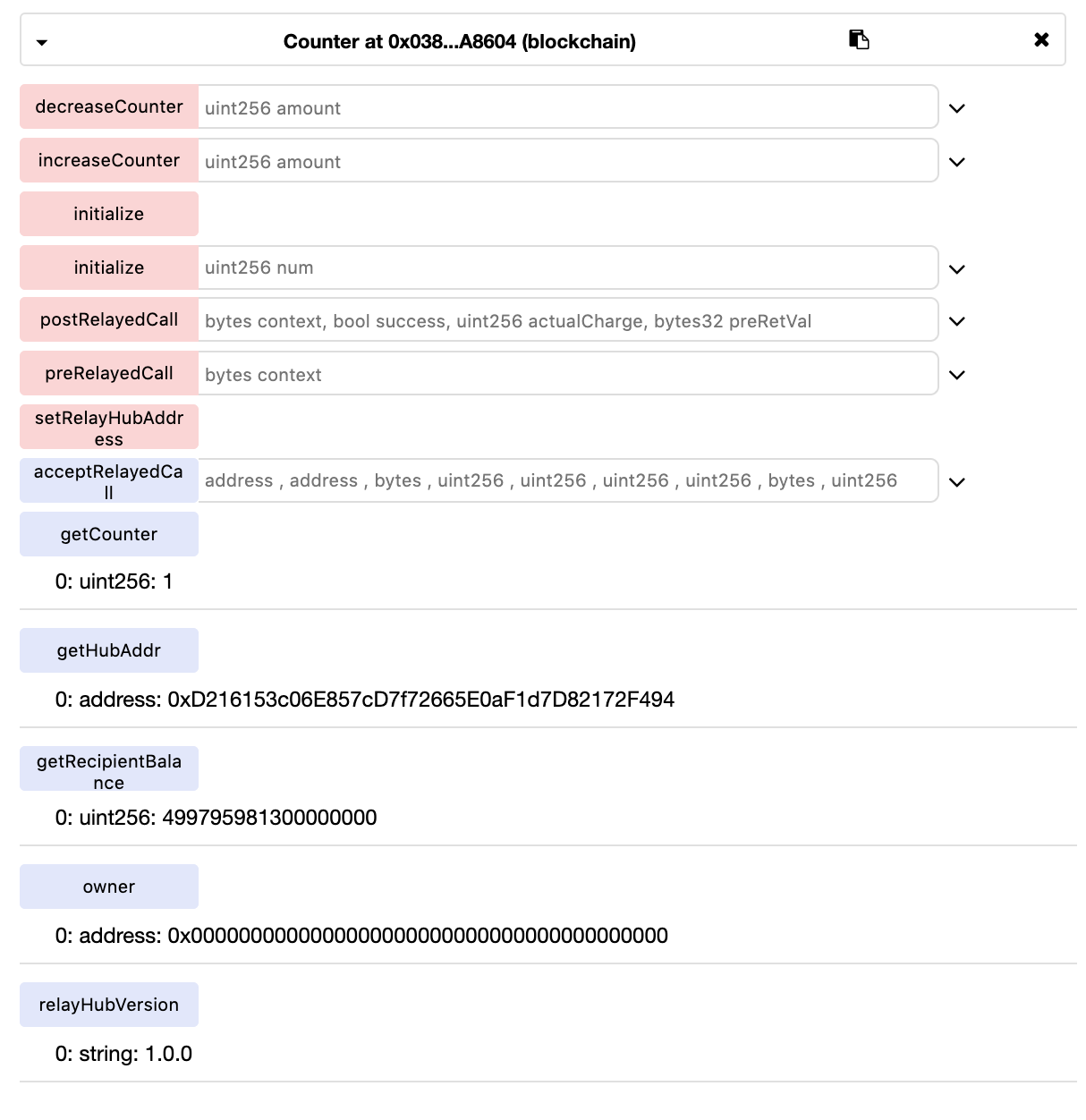Screen dimensions: 1086x1120
Task: Call the decreaseCounter function
Action: (109, 106)
